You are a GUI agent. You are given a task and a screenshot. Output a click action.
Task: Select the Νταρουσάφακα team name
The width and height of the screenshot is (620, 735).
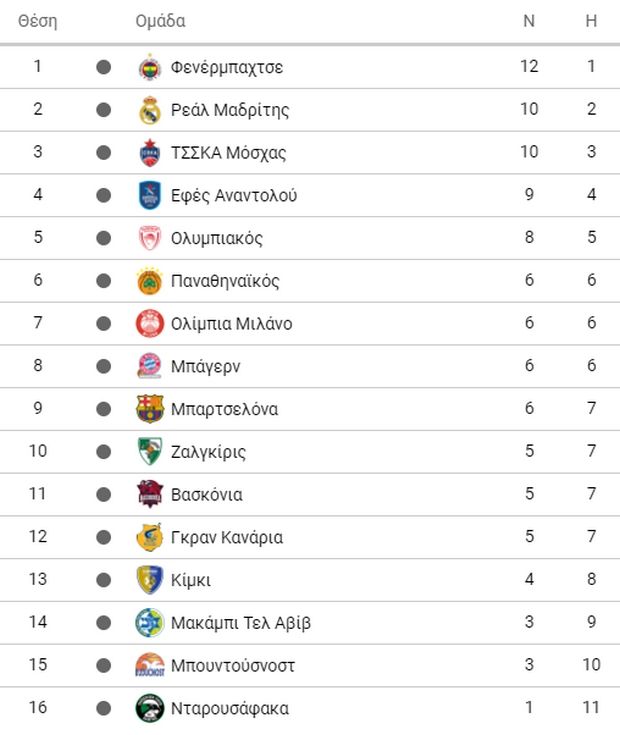point(230,708)
